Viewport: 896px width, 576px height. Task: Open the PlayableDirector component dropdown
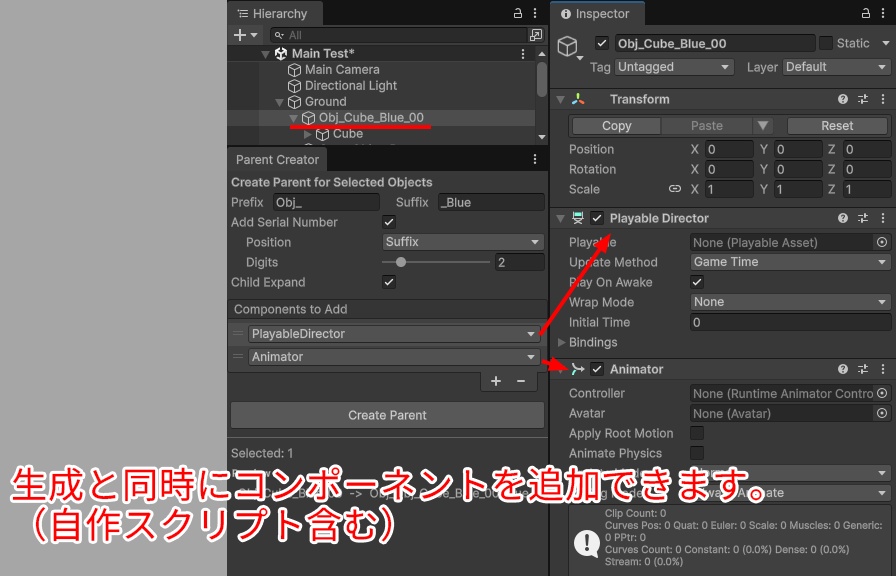(x=394, y=334)
